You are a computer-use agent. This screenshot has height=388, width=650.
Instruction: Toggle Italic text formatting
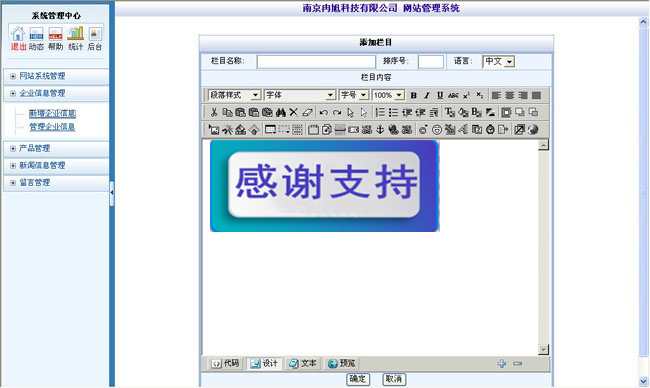[427, 95]
